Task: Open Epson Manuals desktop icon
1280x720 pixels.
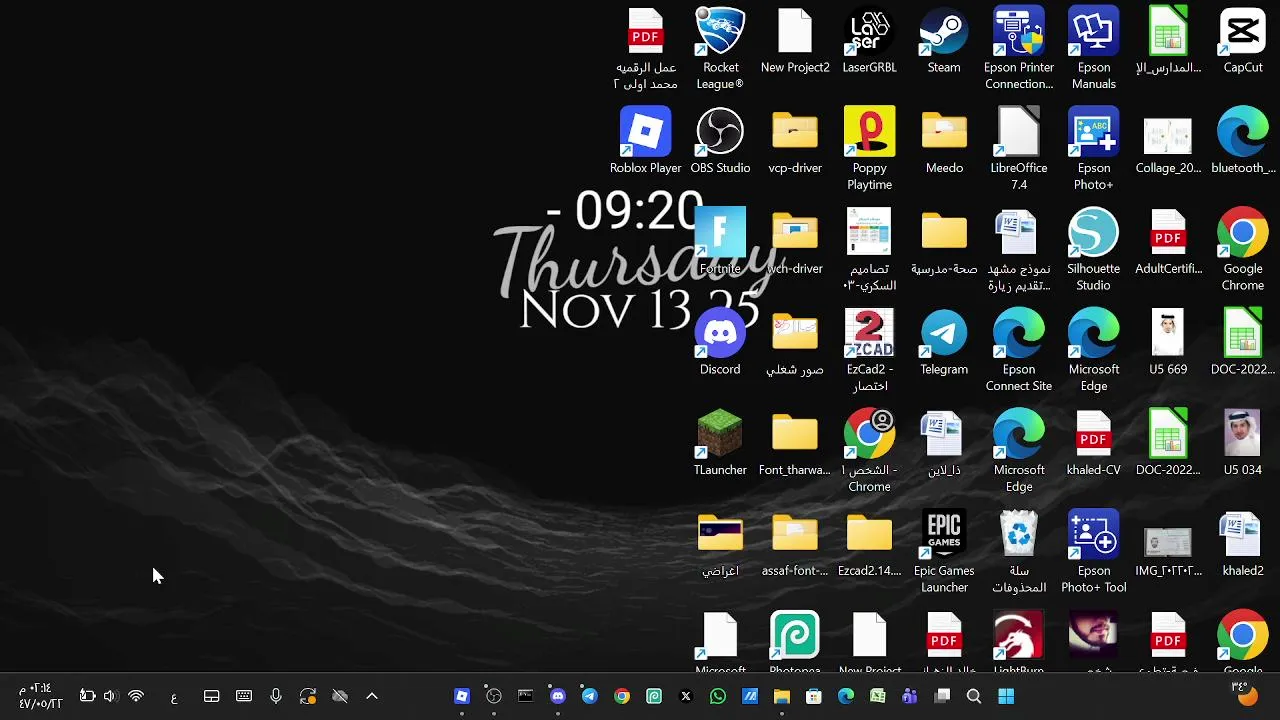Action: (x=1093, y=47)
